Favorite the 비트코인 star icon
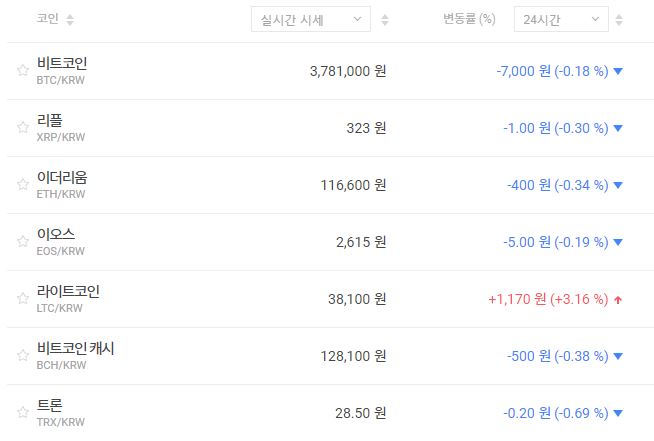This screenshot has height=441, width=654. [22, 70]
